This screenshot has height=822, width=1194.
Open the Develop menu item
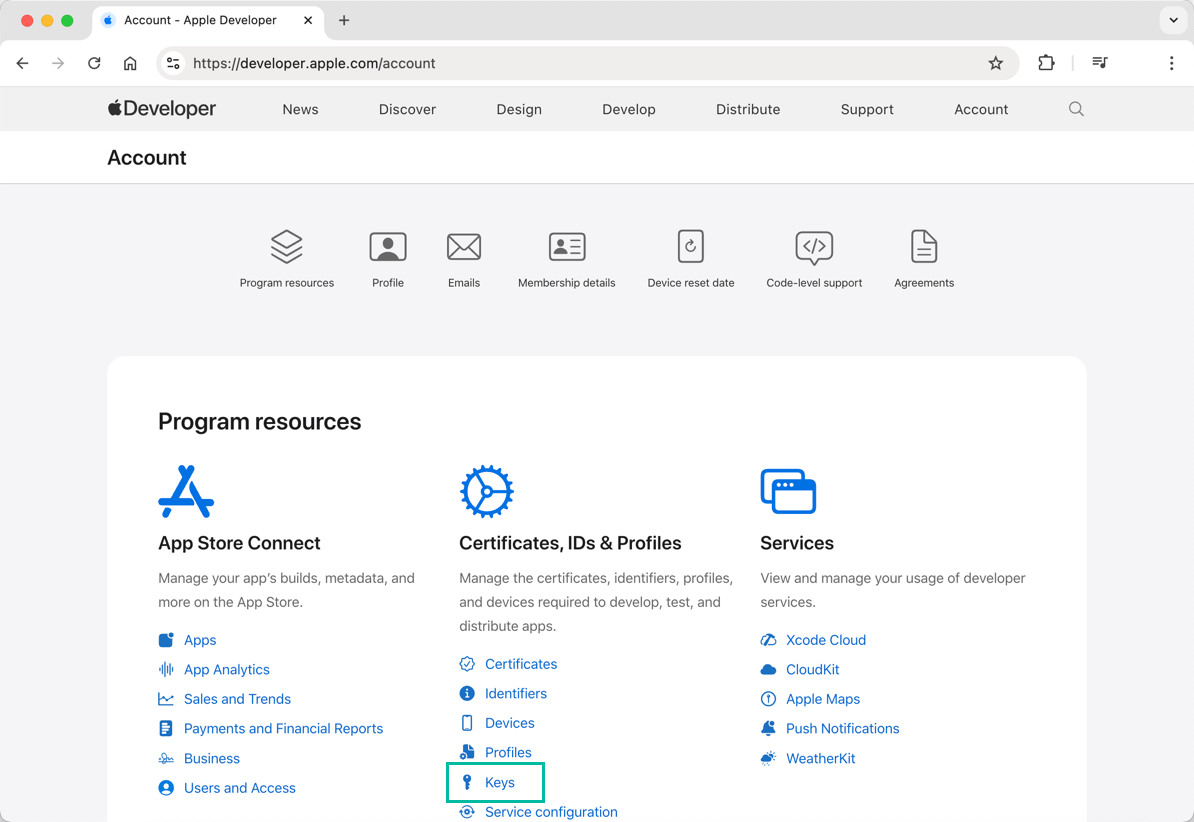pyautogui.click(x=628, y=109)
